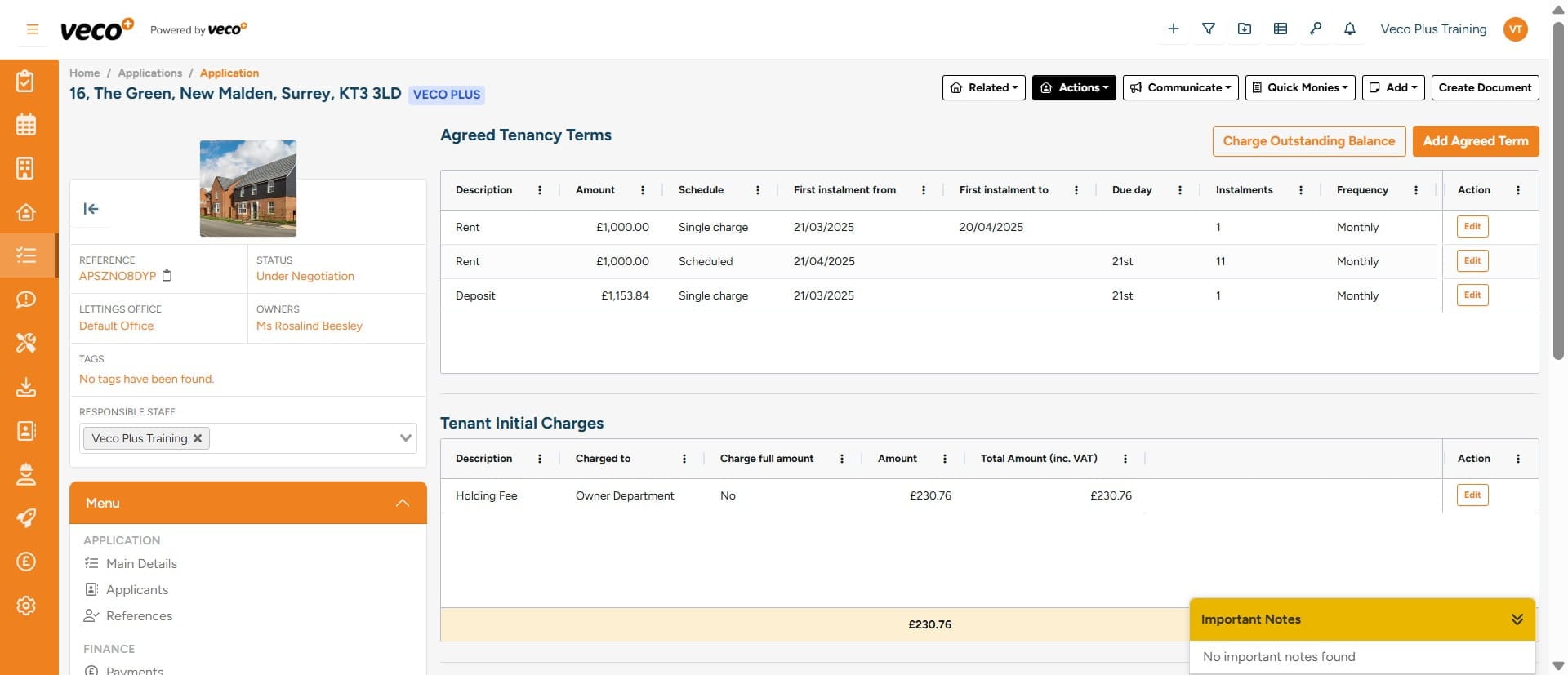Image resolution: width=1568 pixels, height=675 pixels.
Task: Click the key icon in top bar
Action: (x=1315, y=29)
